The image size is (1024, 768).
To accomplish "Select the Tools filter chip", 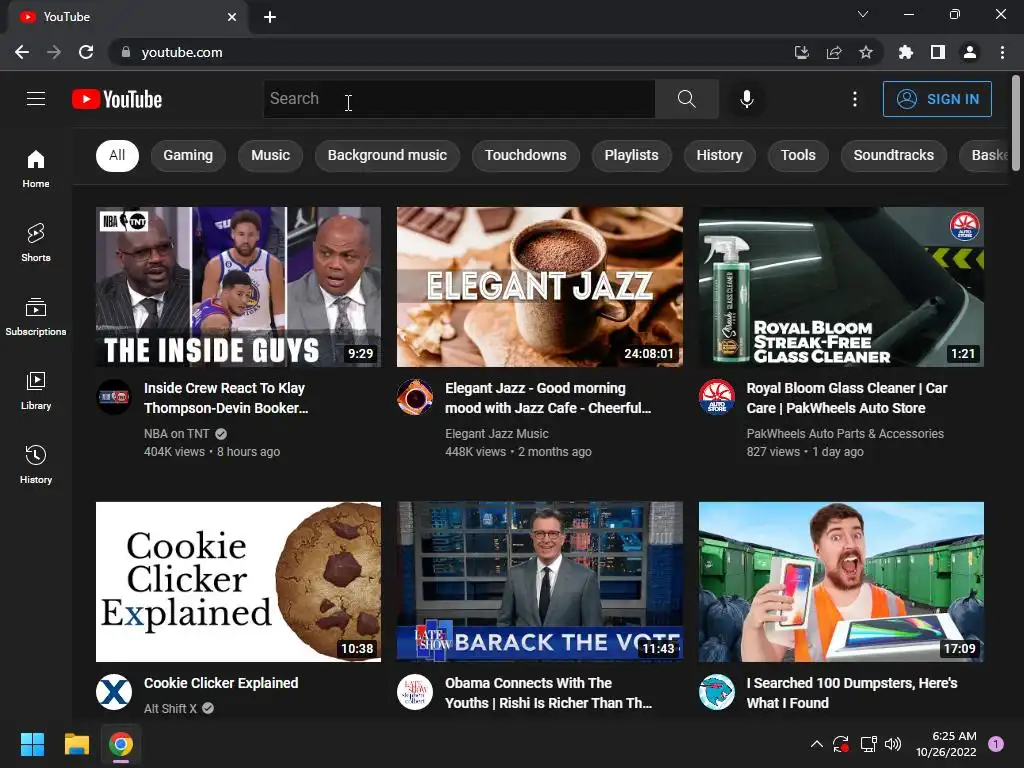I will (x=798, y=155).
